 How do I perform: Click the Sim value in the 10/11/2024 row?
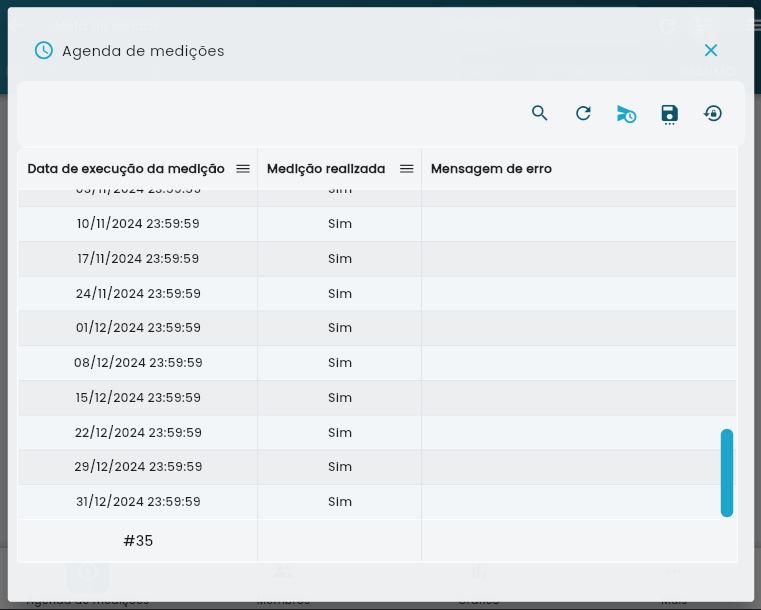coord(340,224)
